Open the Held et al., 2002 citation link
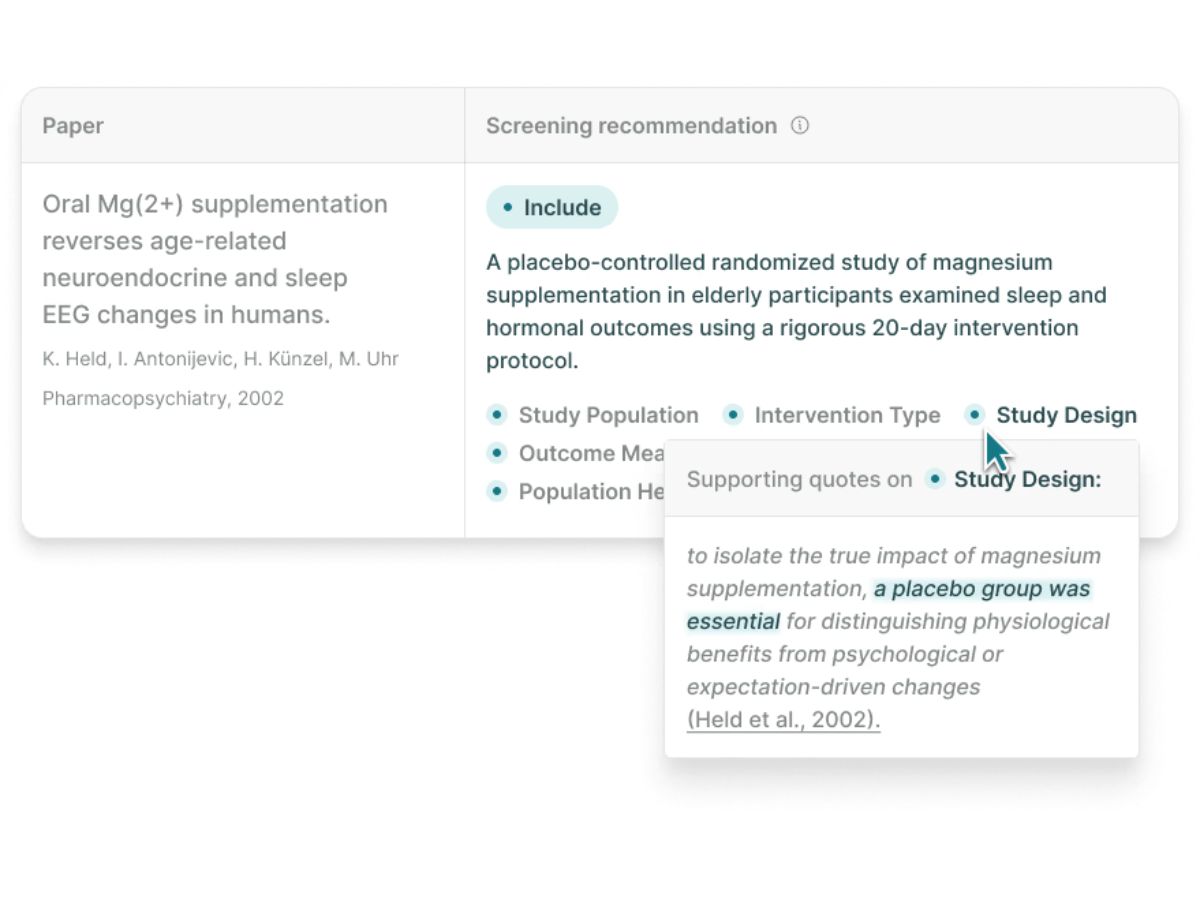Viewport: 1200px width, 900px height. point(783,720)
